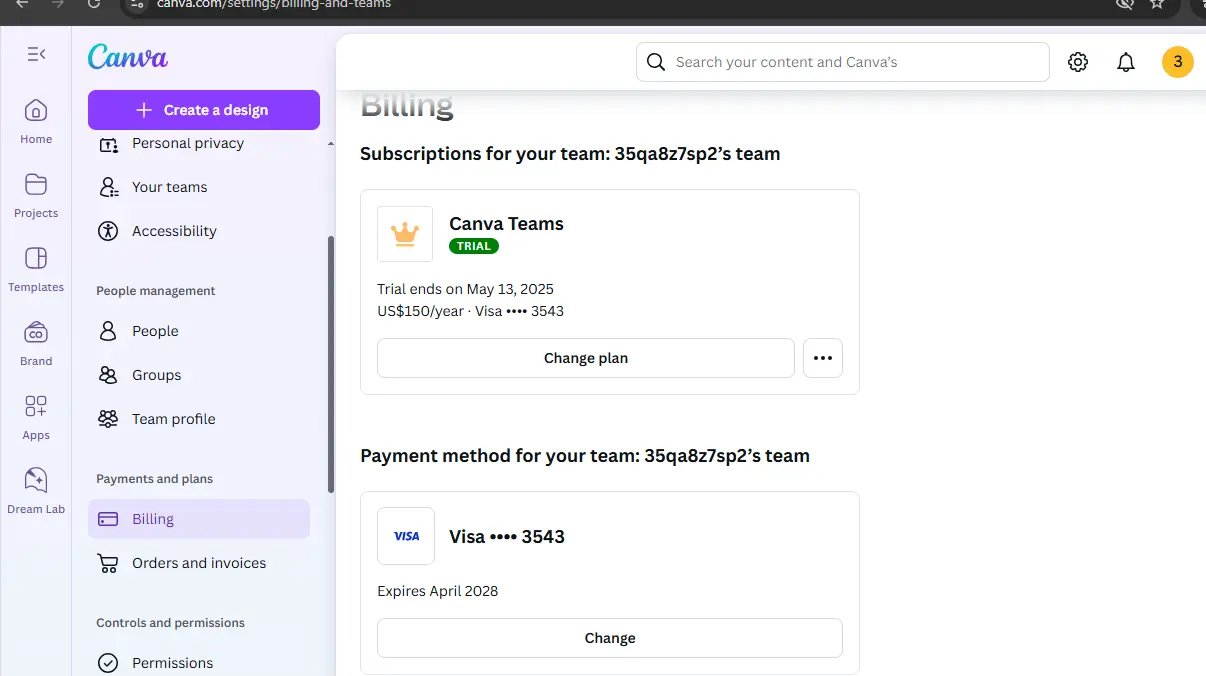Open account avatar with number 3

[1178, 62]
